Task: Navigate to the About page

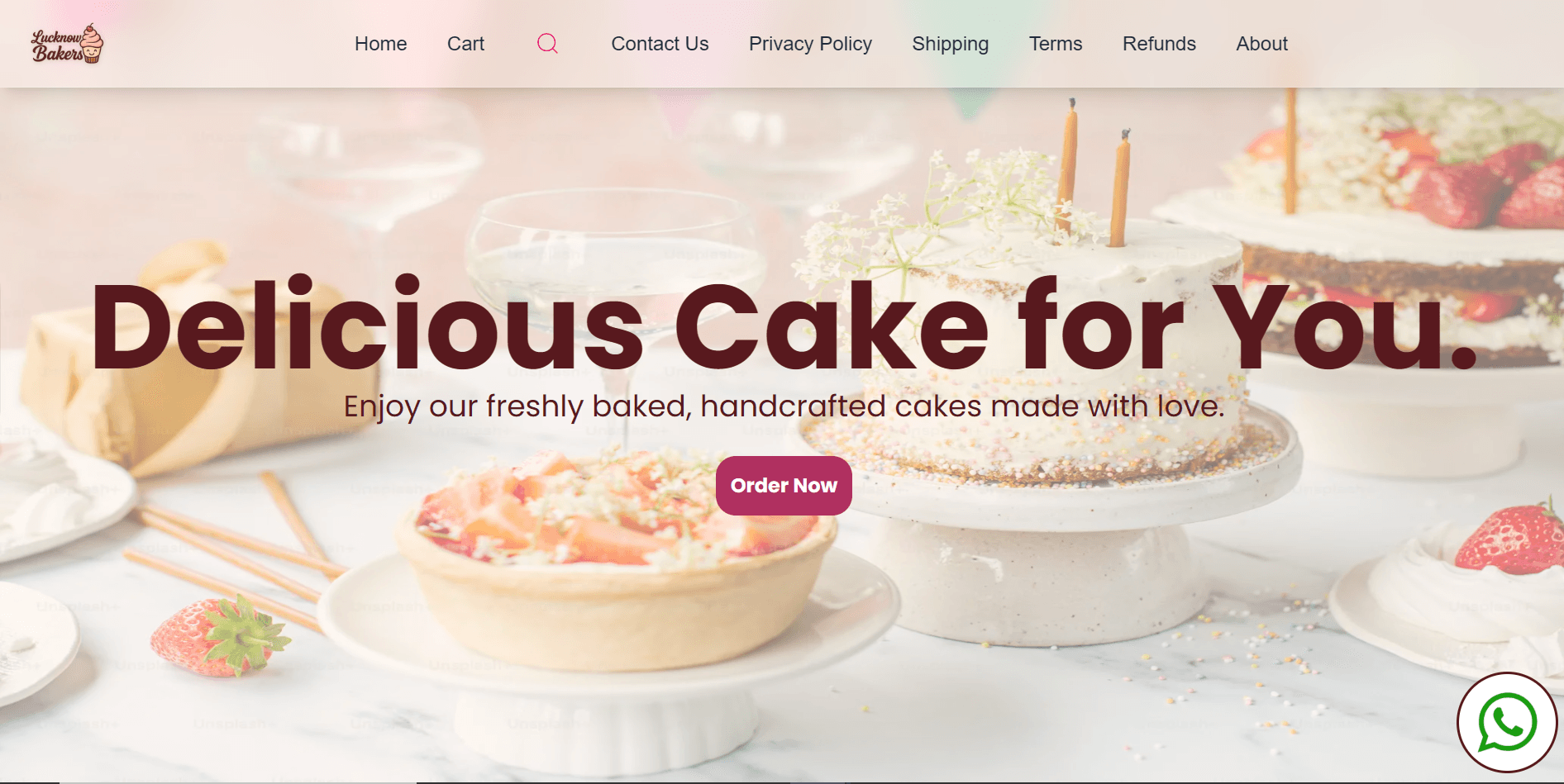Action: 1261,44
